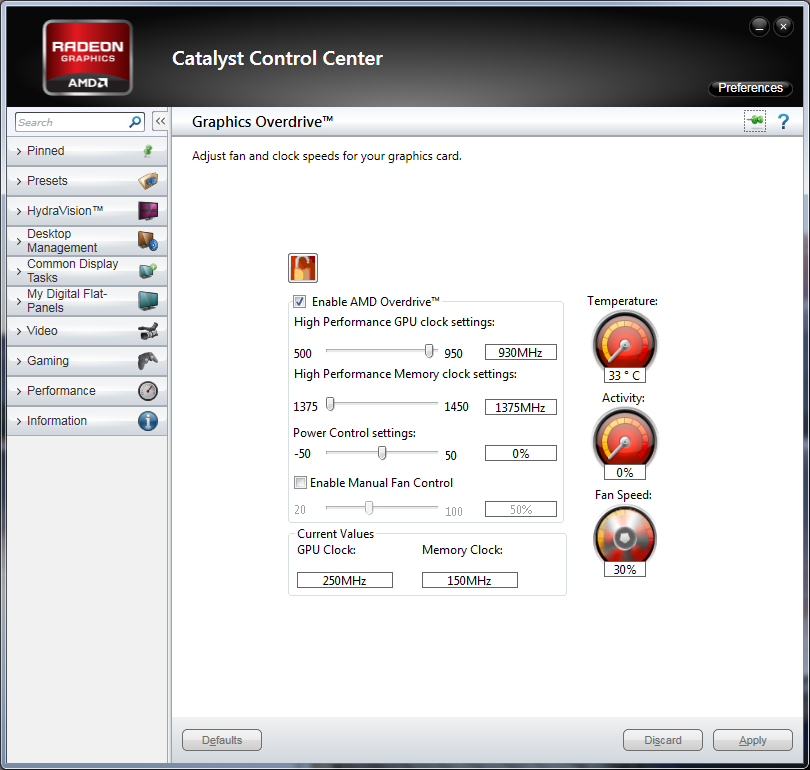Screen dimensions: 810x770
Task: Open the Preferences menu
Action: [750, 88]
